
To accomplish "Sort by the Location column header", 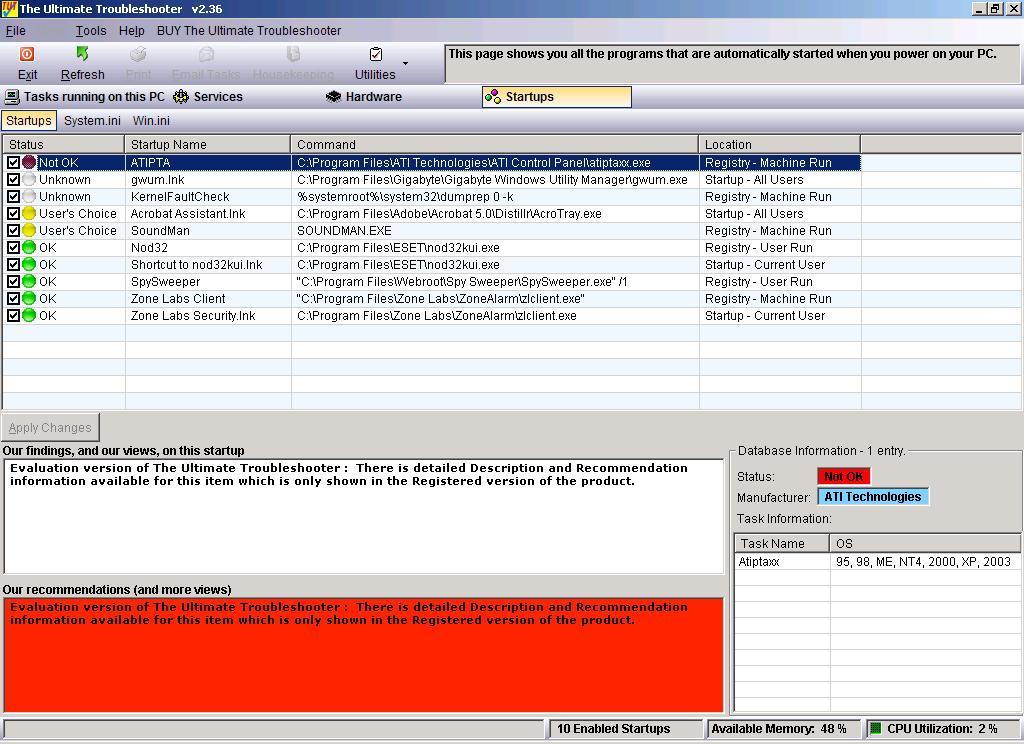I will pos(780,144).
